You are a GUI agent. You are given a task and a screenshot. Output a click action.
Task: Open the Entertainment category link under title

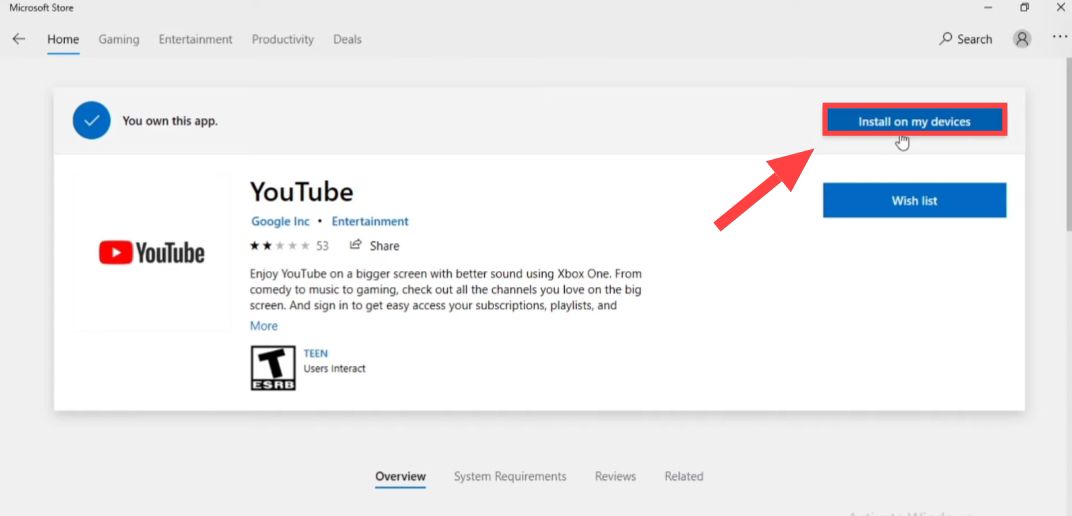370,221
